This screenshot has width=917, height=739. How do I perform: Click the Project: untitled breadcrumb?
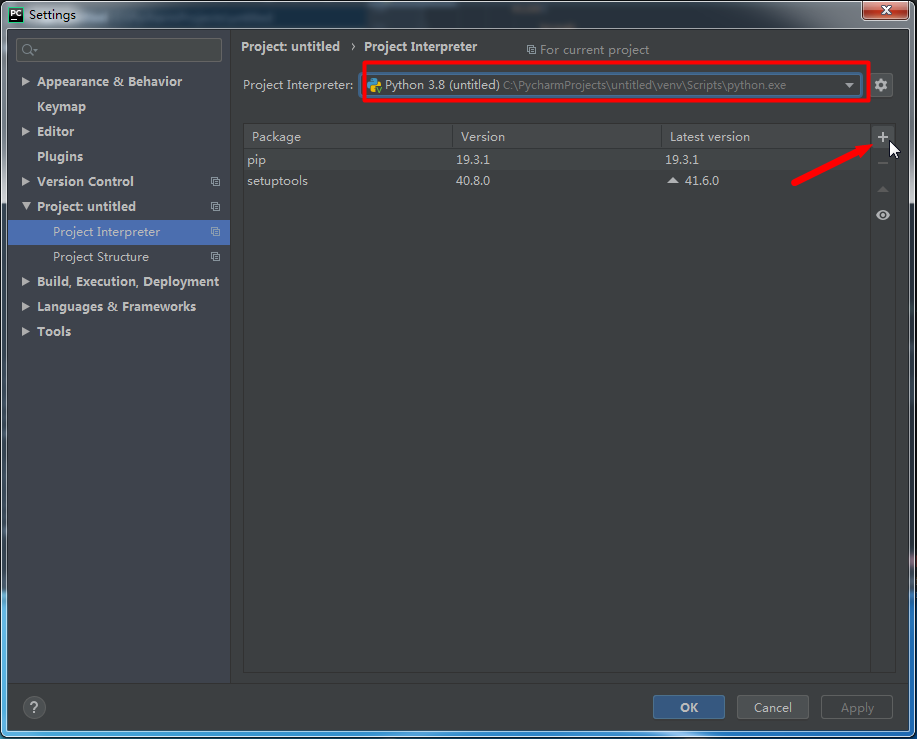point(291,47)
